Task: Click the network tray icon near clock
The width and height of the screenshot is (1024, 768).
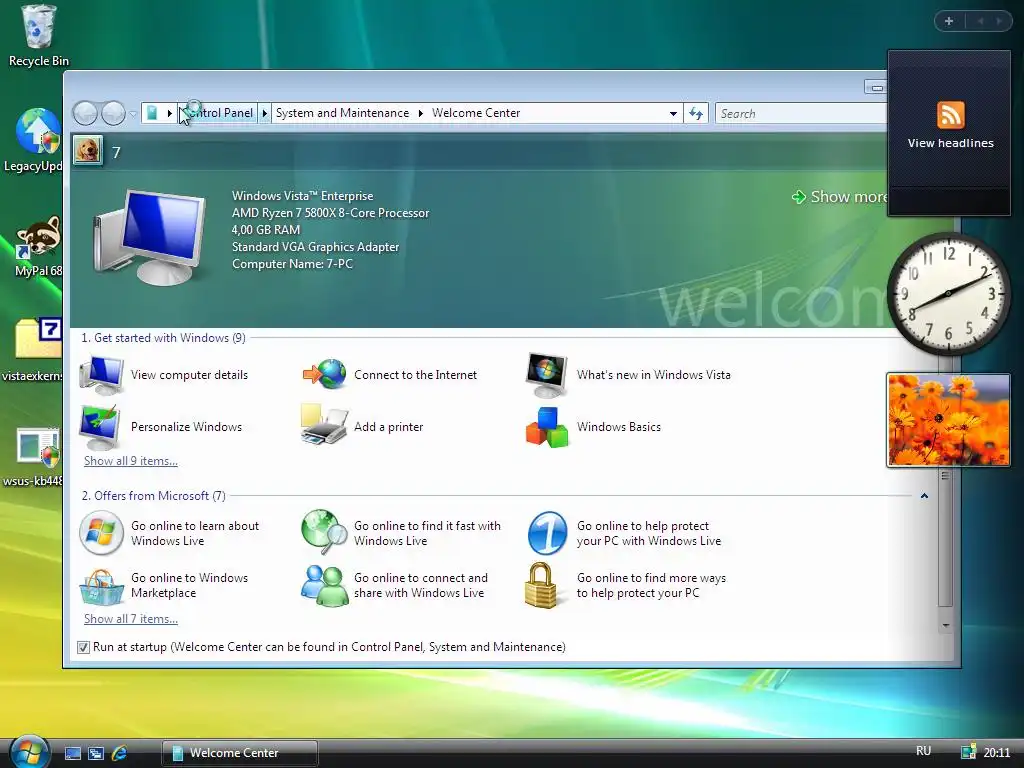Action: 968,752
